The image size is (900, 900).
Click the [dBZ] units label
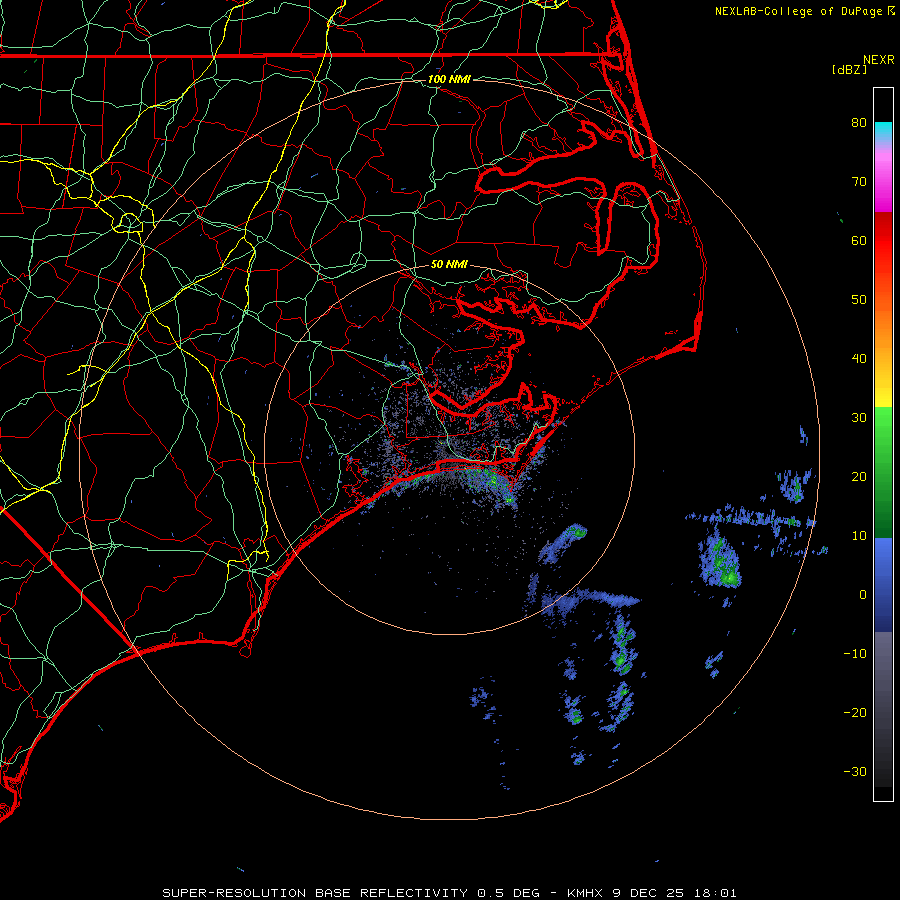[x=849, y=70]
